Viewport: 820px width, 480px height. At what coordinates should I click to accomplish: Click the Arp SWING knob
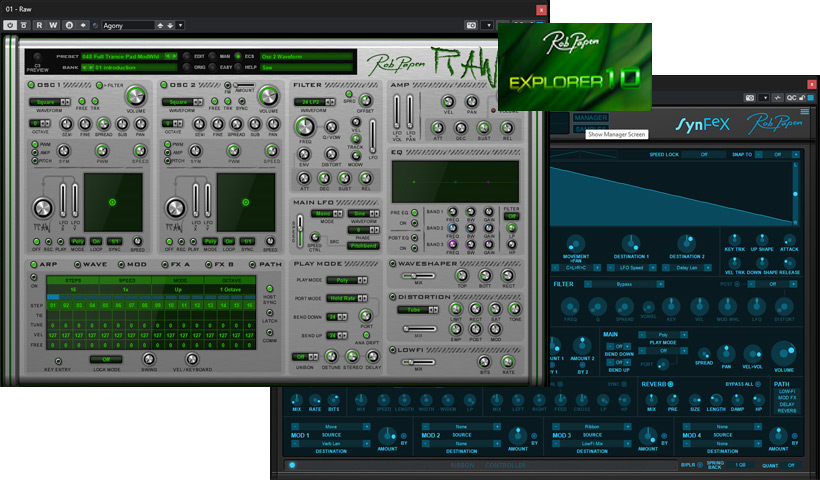pos(149,359)
